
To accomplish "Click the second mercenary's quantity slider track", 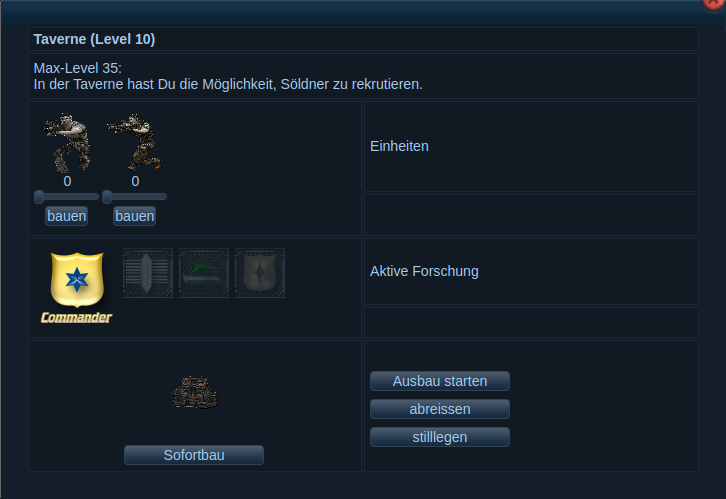I will coord(135,197).
